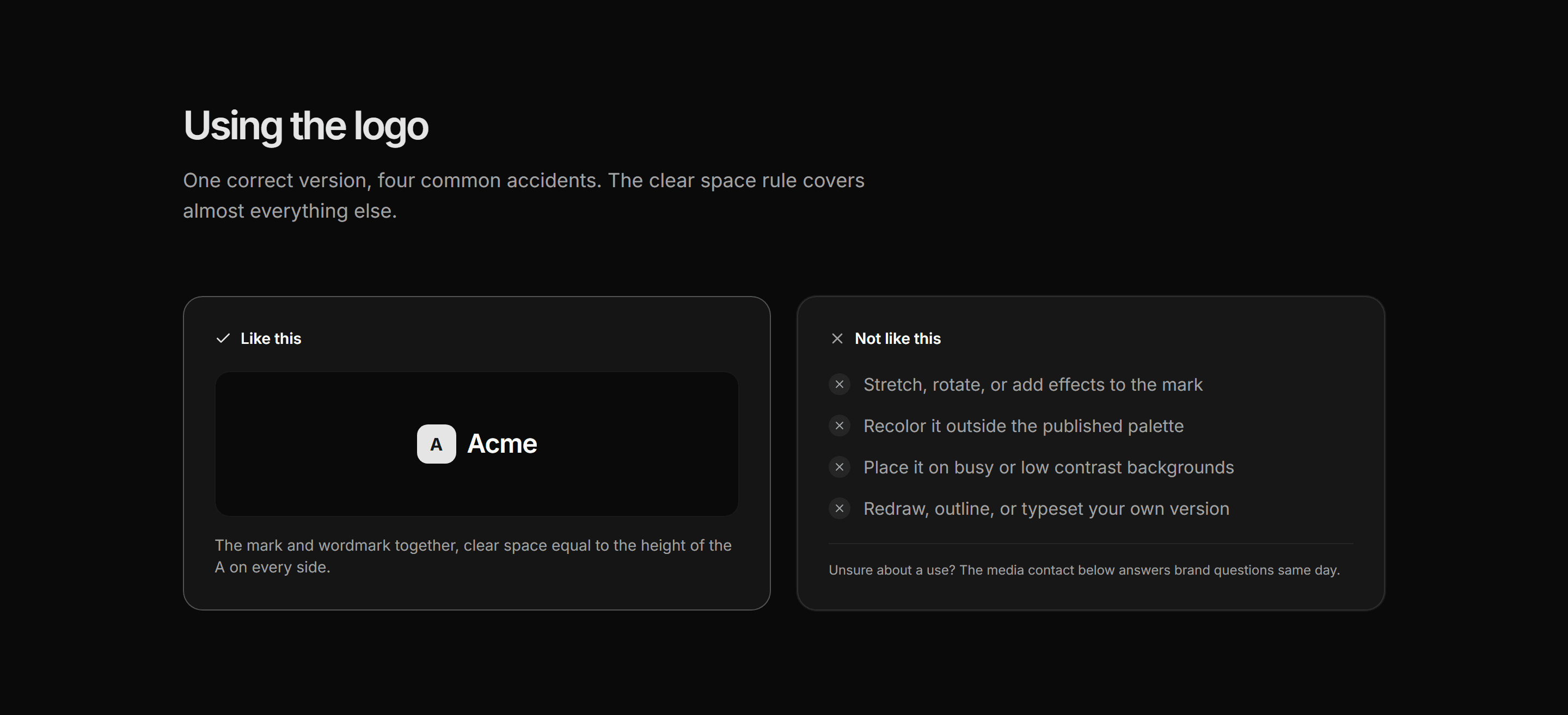This screenshot has height=715, width=1568.
Task: Click the X badge beside Redraw, outline
Action: [840, 509]
